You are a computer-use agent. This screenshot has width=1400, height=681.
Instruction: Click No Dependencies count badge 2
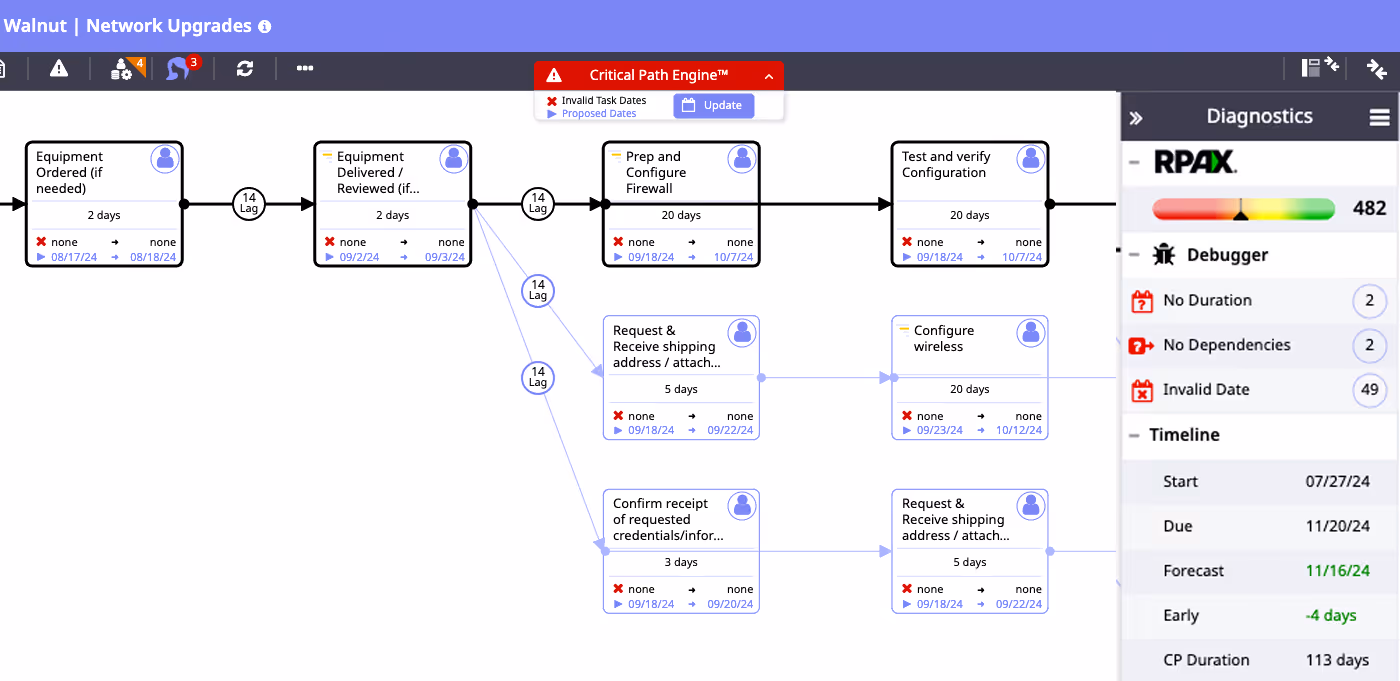tap(1369, 346)
